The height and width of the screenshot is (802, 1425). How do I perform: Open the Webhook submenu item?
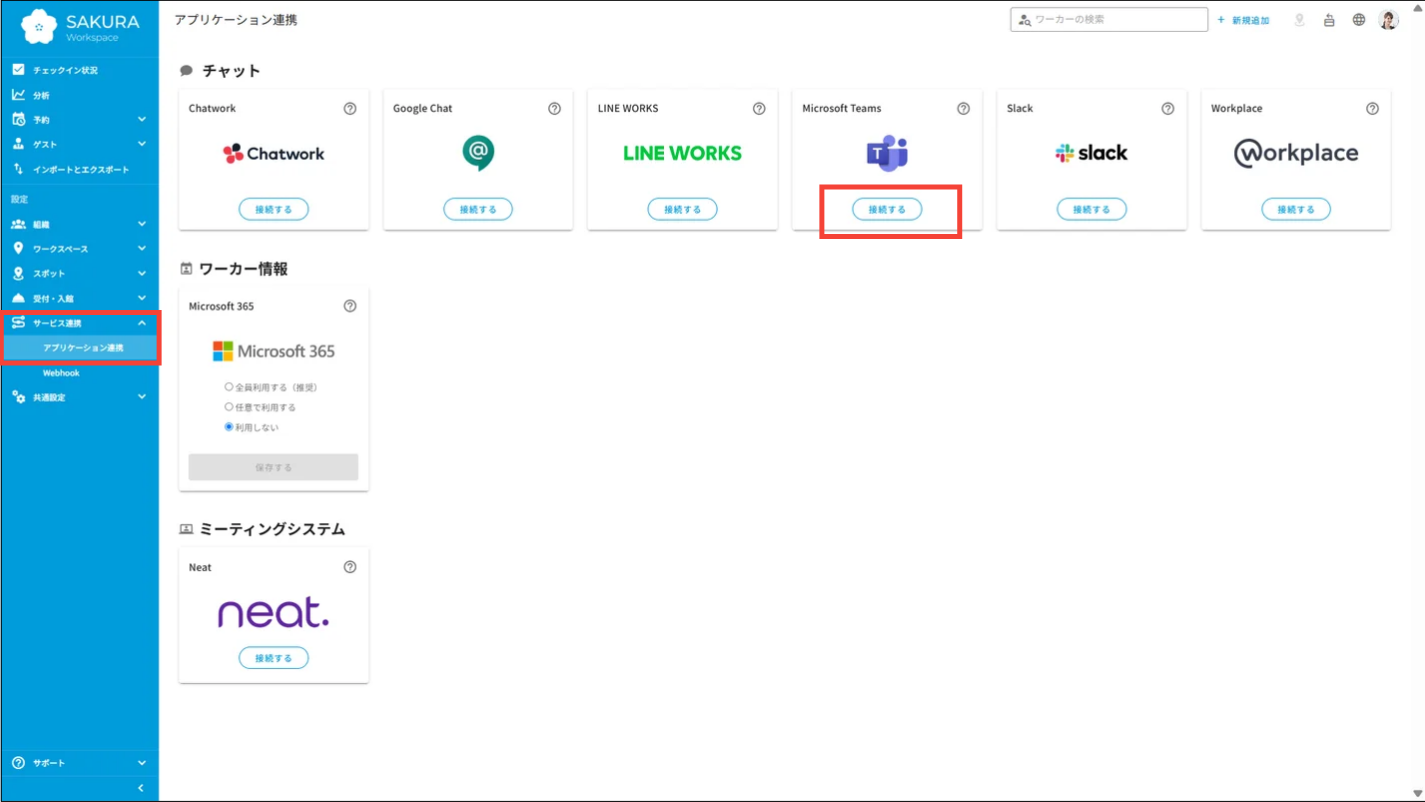pyautogui.click(x=61, y=373)
